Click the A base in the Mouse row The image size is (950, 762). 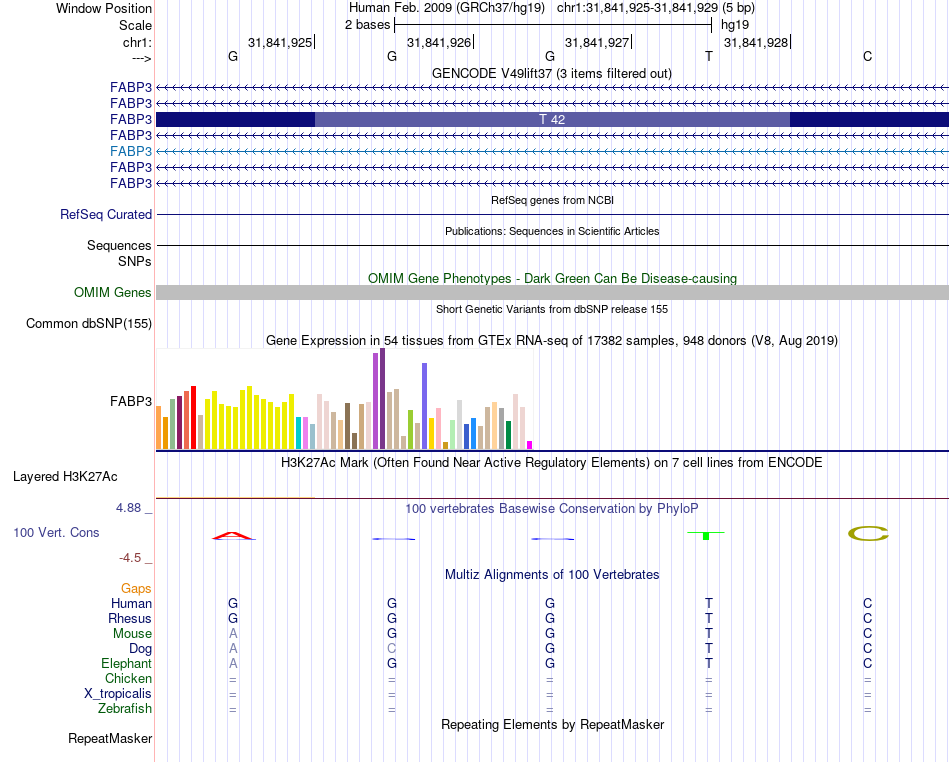coord(233,634)
